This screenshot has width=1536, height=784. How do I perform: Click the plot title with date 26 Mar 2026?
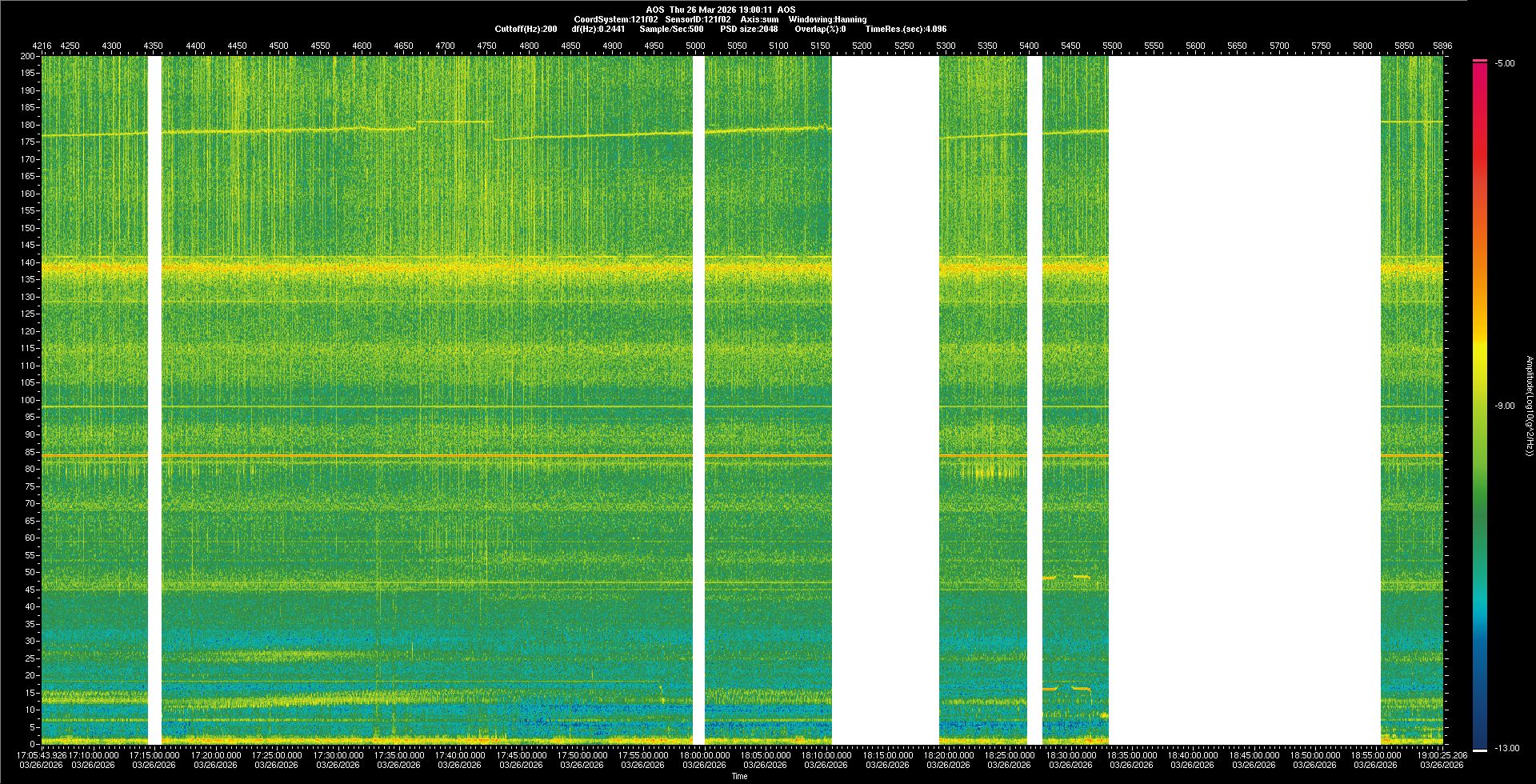tap(720, 10)
